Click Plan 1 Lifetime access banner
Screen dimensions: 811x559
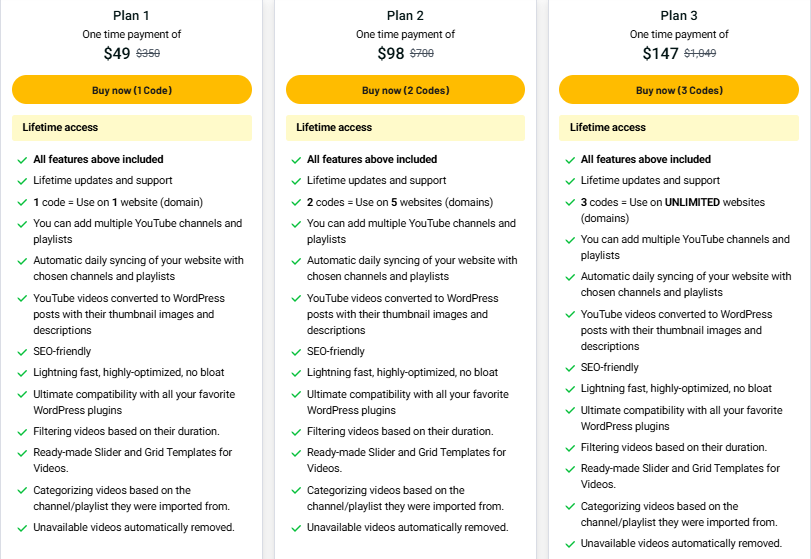coord(132,128)
